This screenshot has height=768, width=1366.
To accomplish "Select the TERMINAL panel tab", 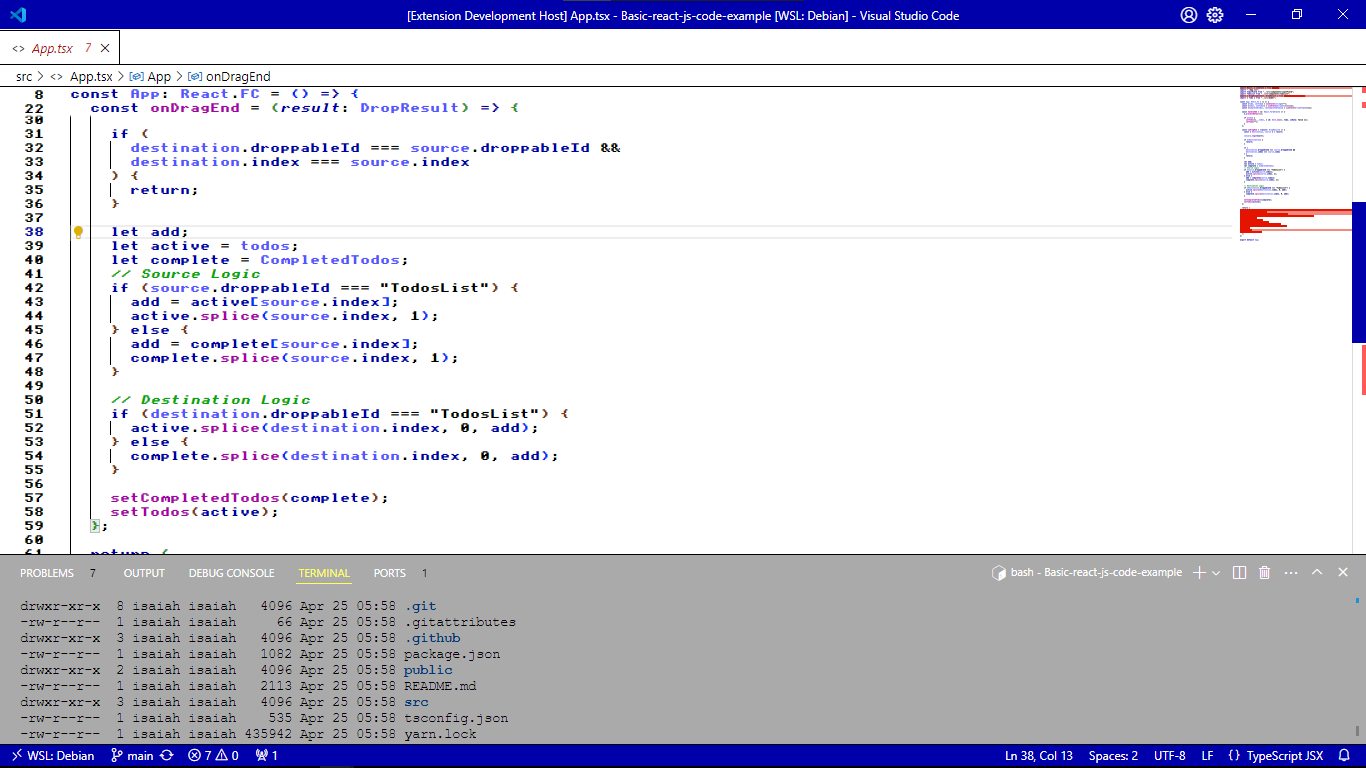I will tap(324, 573).
